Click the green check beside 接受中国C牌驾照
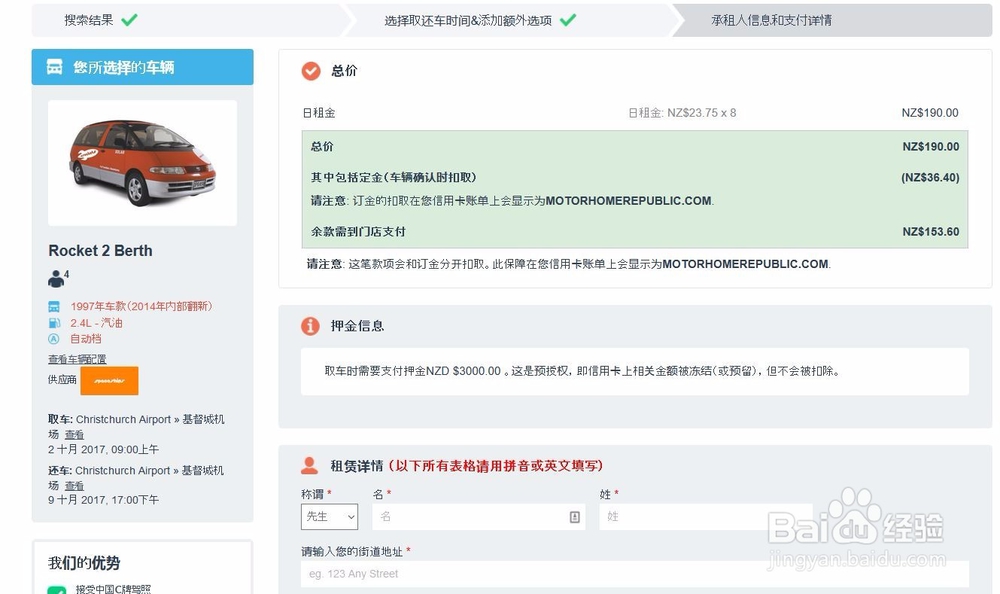This screenshot has height=594, width=1000. (57, 590)
